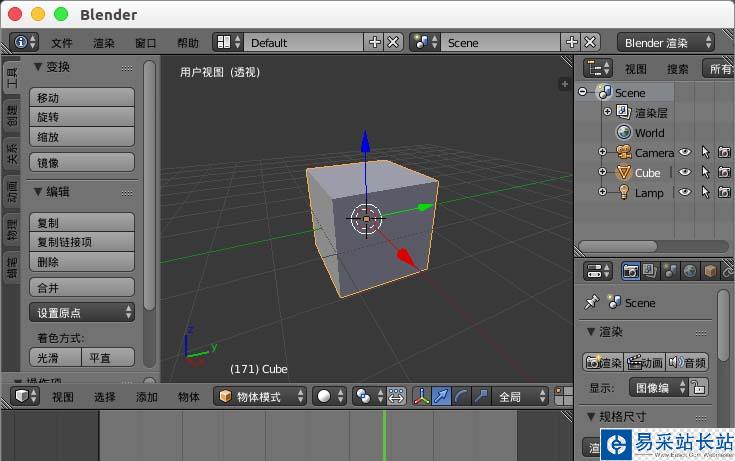This screenshot has width=735, height=461.
Task: Expand the Cube tree item
Action: [602, 172]
